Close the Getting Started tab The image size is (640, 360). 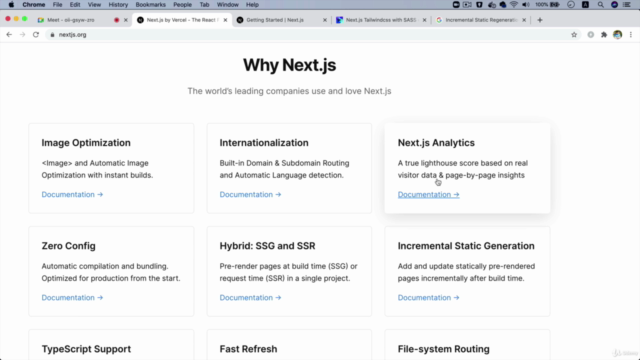pos(325,20)
